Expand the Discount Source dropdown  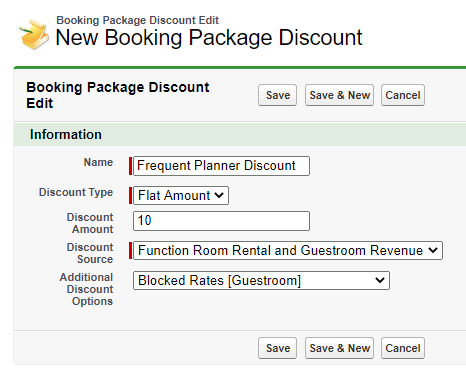coord(288,250)
